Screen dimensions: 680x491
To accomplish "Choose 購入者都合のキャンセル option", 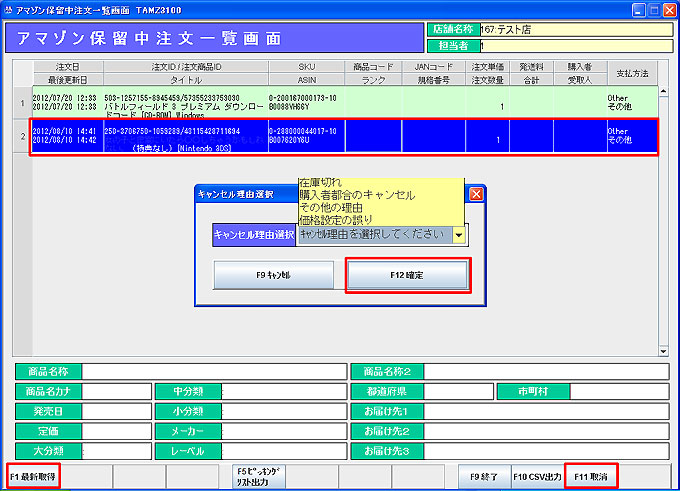I will [x=357, y=196].
